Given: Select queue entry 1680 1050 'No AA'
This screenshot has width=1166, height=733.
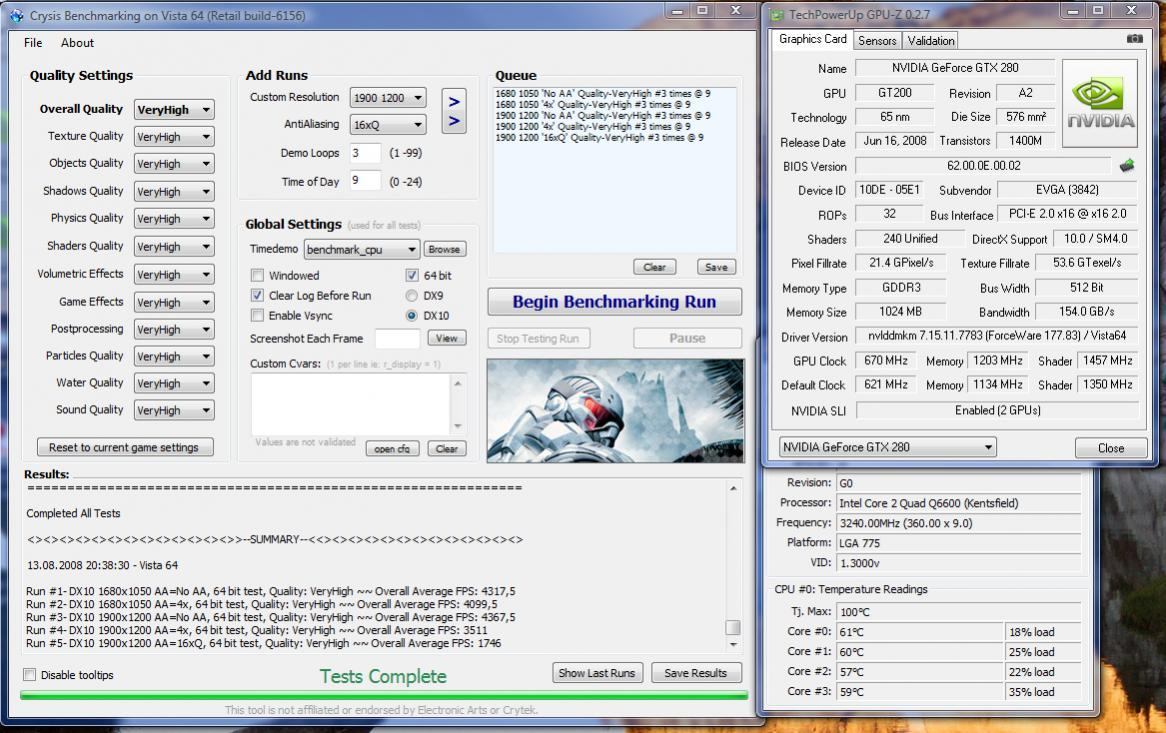Looking at the screenshot, I should 602,94.
